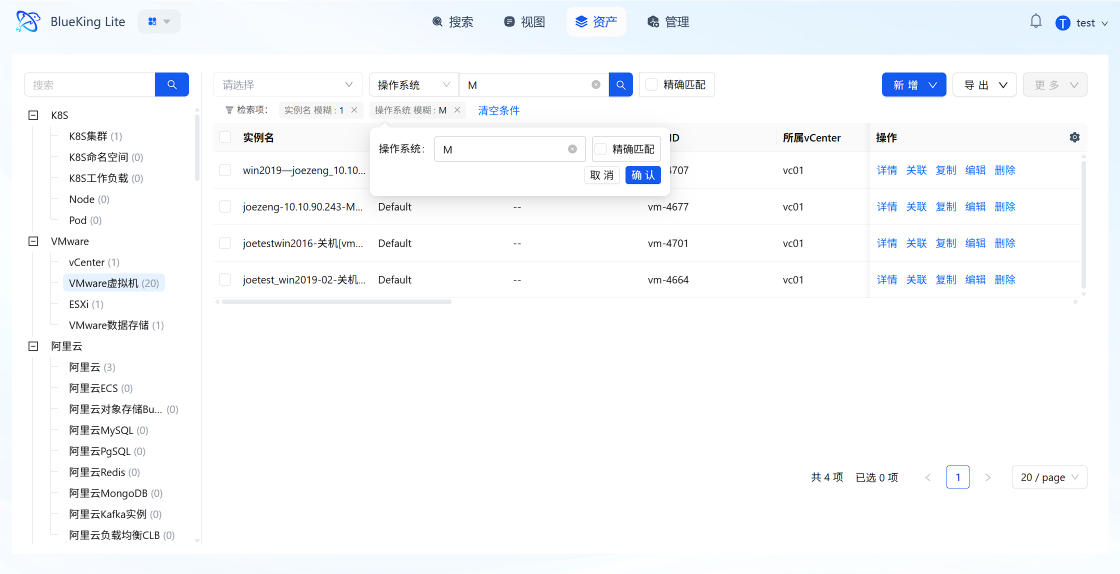This screenshot has width=1120, height=574.
Task: Select Pod in the tree
Action: (x=85, y=220)
